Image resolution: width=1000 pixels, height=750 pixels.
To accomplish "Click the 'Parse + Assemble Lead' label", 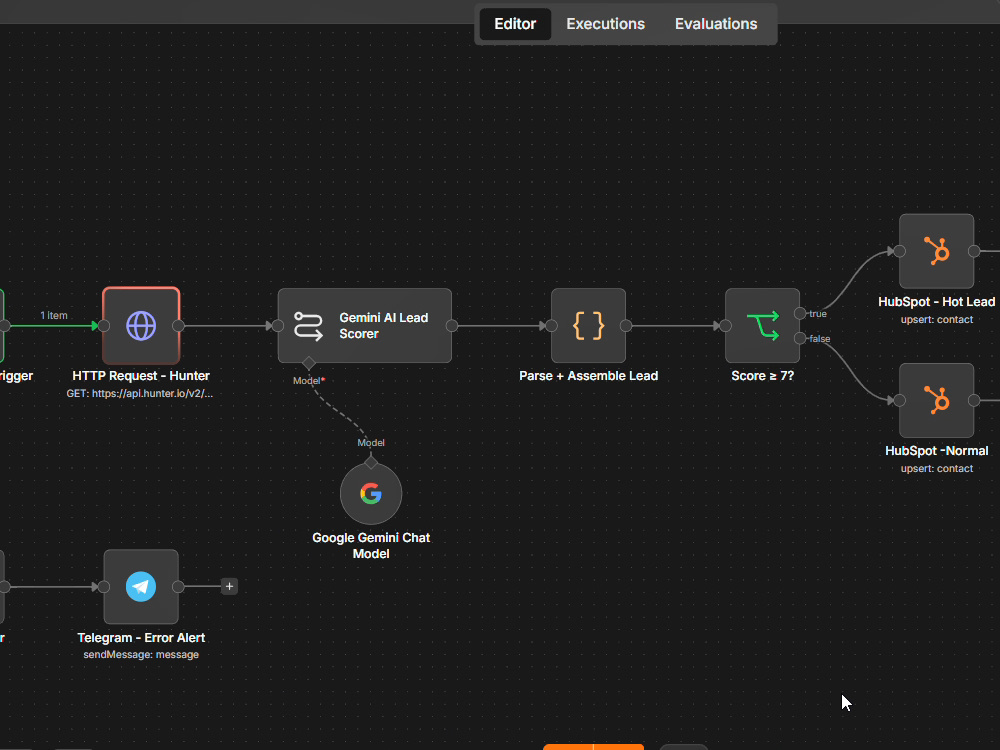I will click(x=588, y=376).
